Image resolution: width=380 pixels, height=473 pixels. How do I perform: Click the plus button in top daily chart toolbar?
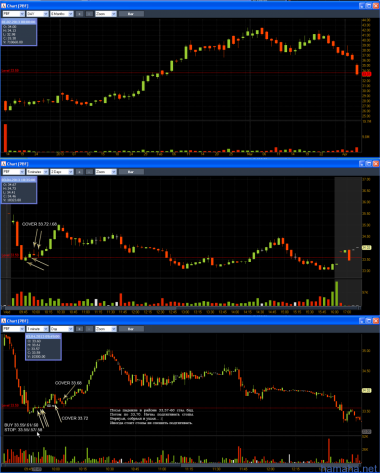click(x=79, y=14)
